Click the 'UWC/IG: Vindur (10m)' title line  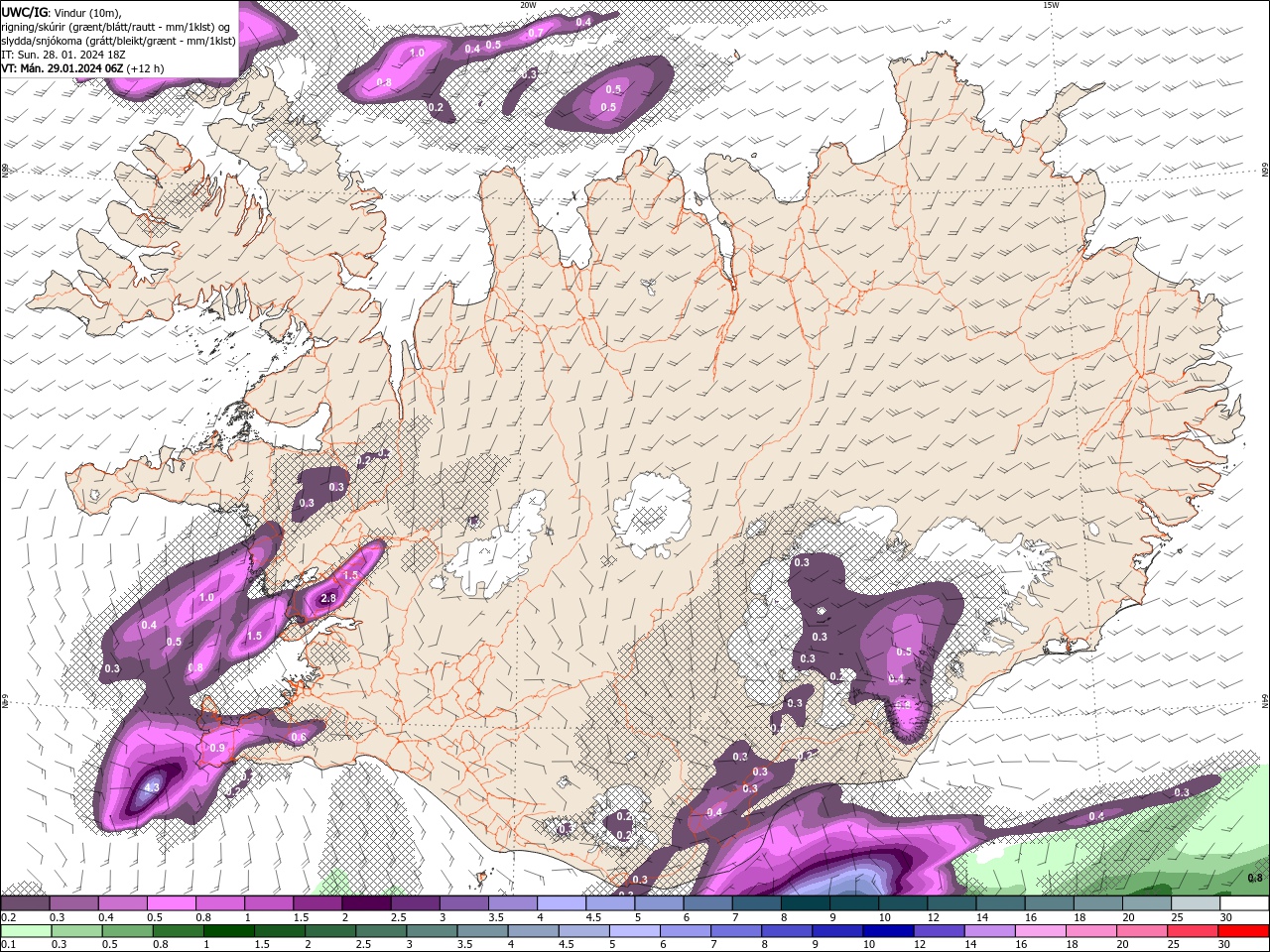coord(62,11)
